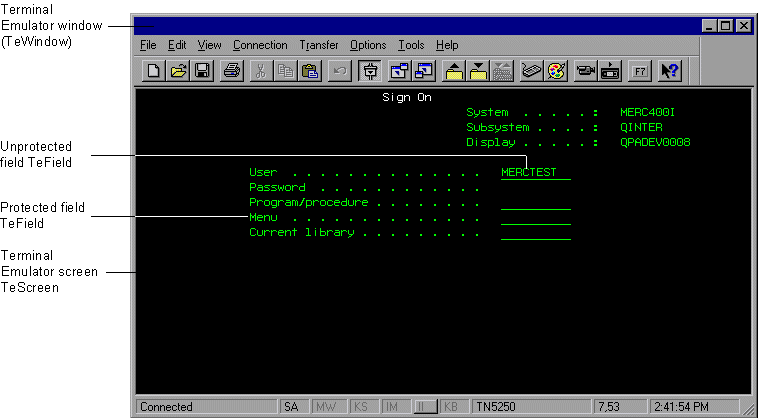Expand the Options menu
This screenshot has height=418, width=758.
pos(368,45)
